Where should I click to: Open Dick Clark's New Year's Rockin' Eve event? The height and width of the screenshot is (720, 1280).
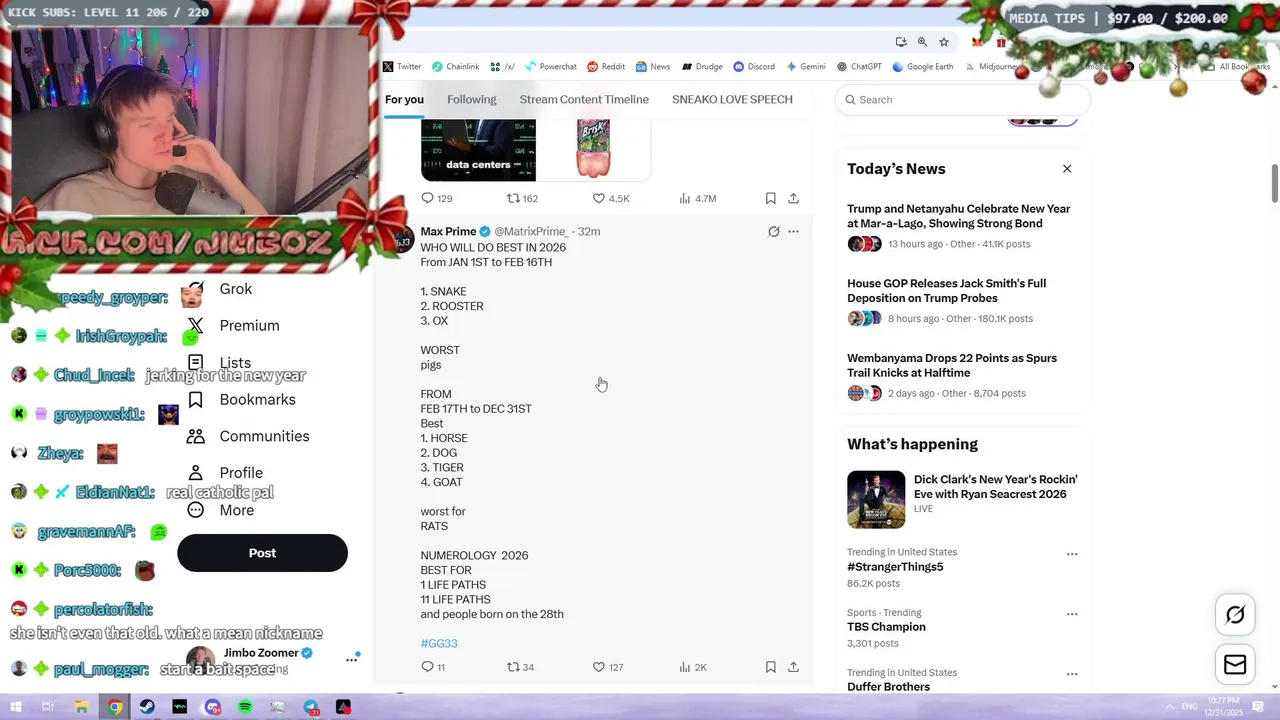pyautogui.click(x=995, y=486)
